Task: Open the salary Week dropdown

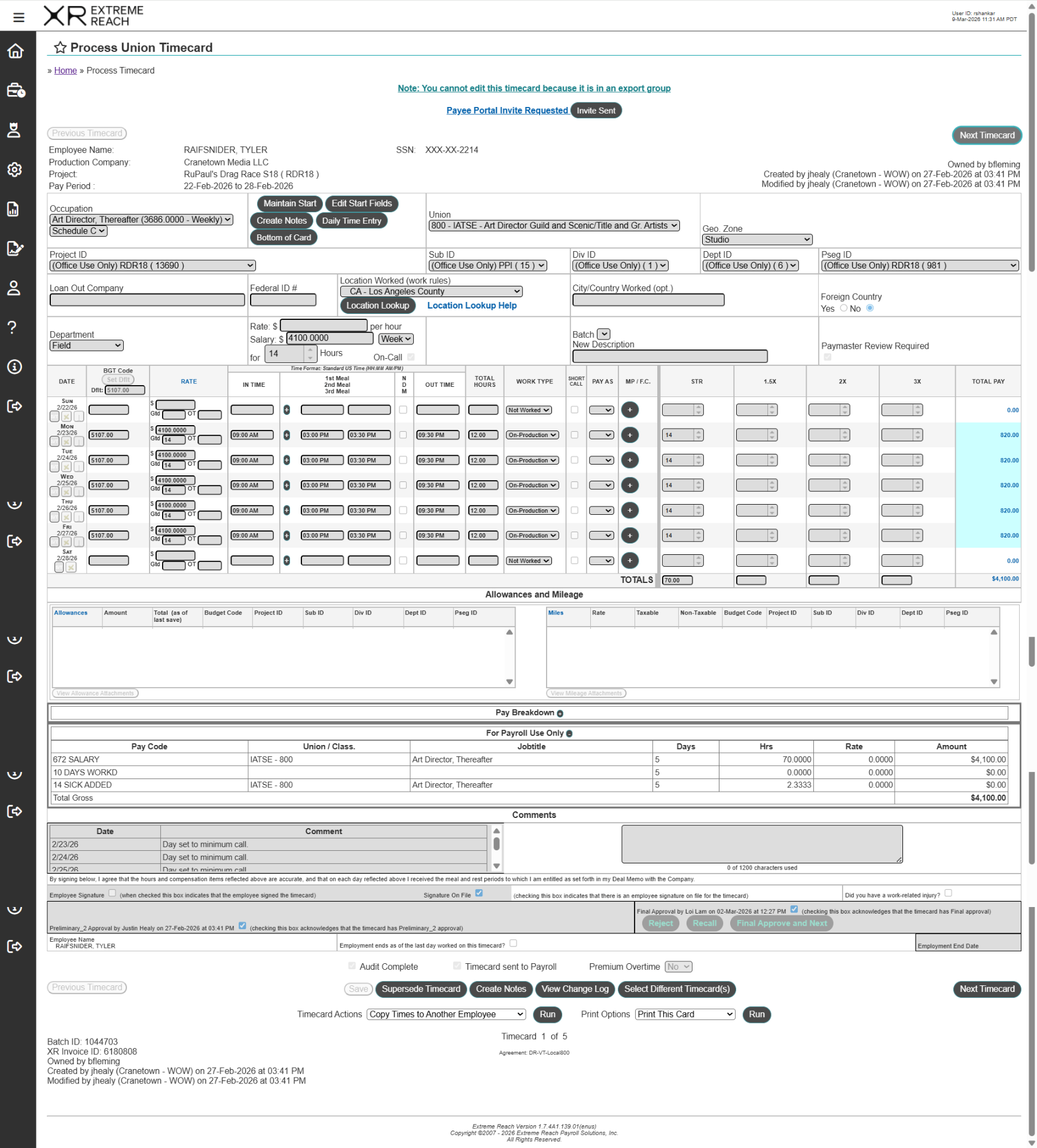Action: (x=396, y=339)
